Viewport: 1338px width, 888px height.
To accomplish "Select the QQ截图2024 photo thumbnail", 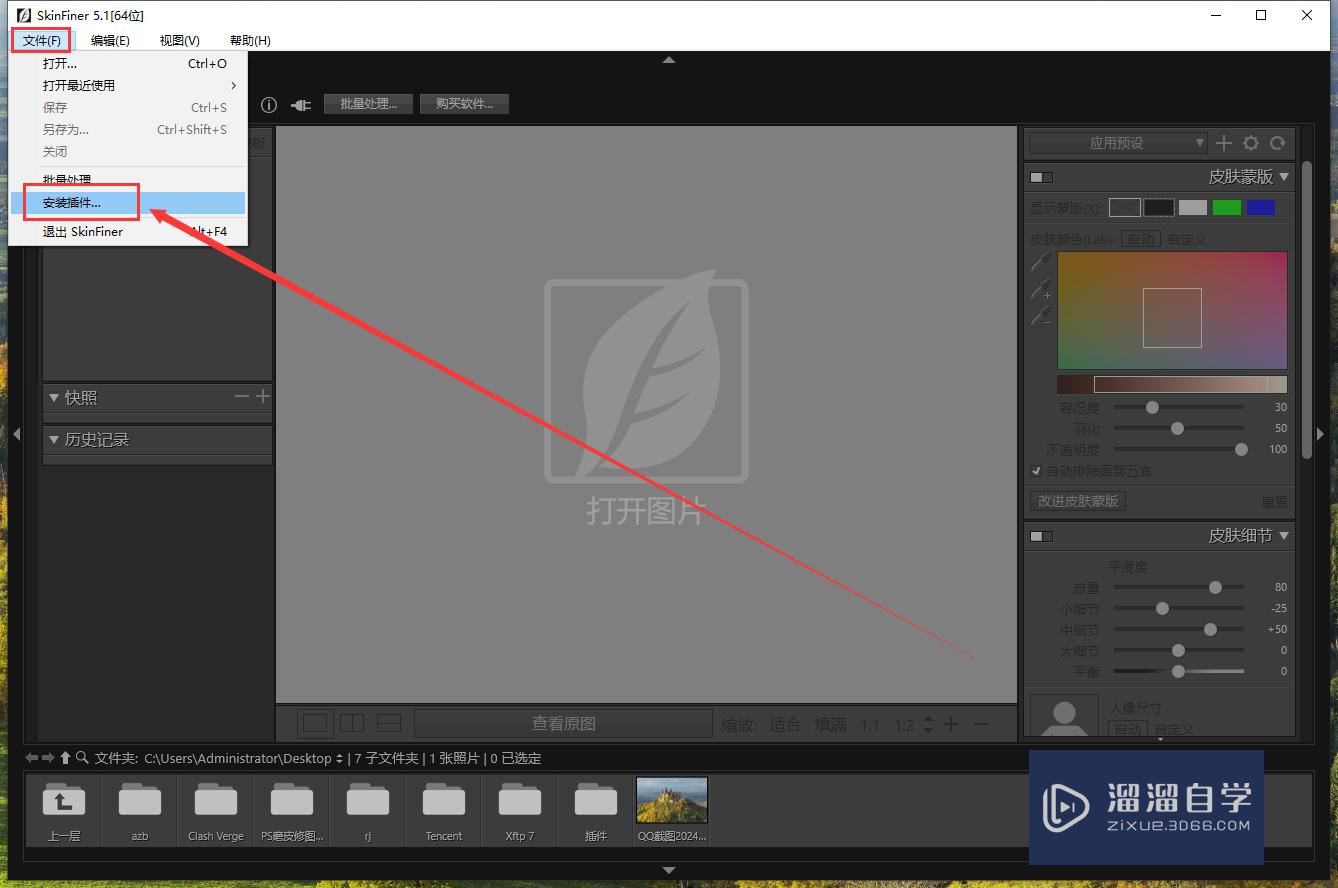I will 672,809.
